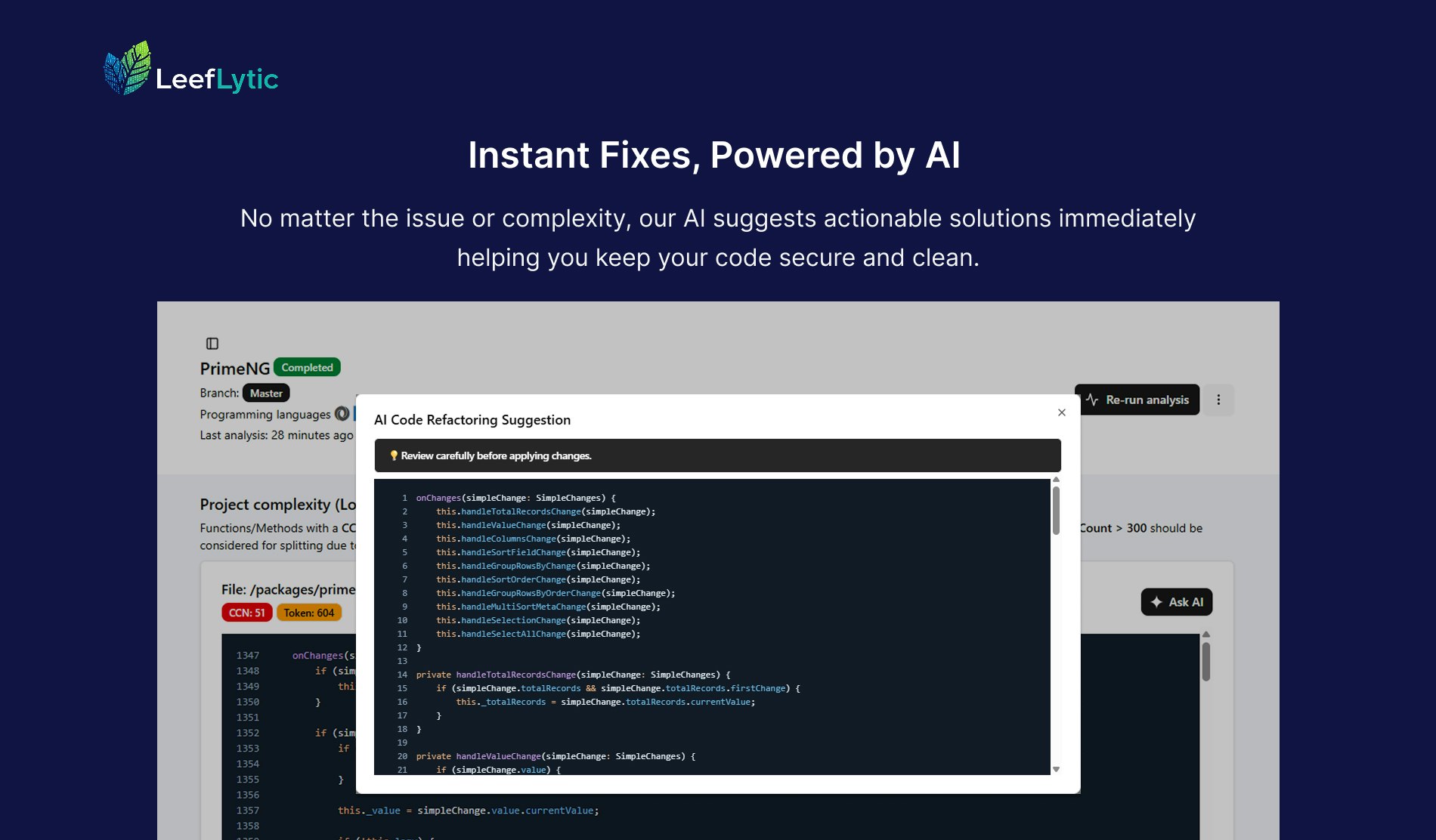The height and width of the screenshot is (840, 1436).
Task: Click the dialog scrollbar up arrow
Action: (x=1056, y=480)
